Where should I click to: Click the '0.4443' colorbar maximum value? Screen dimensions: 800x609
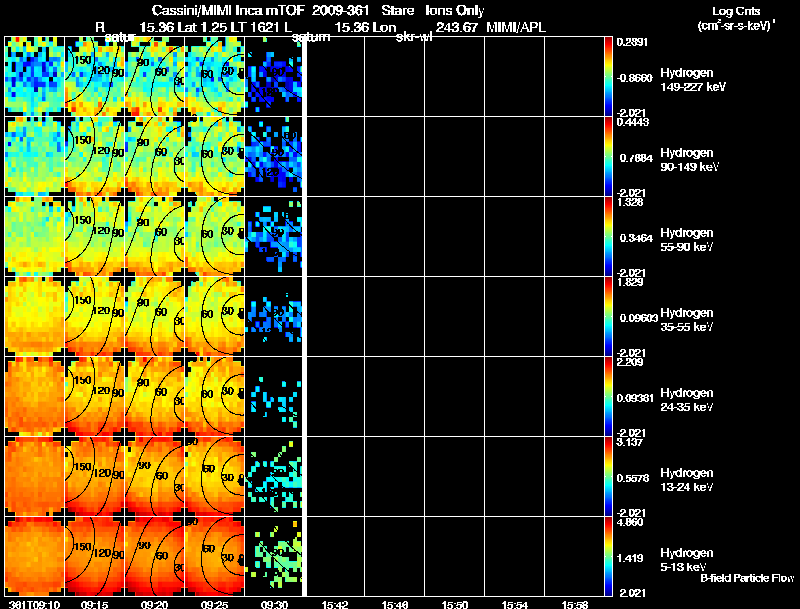[x=633, y=122]
